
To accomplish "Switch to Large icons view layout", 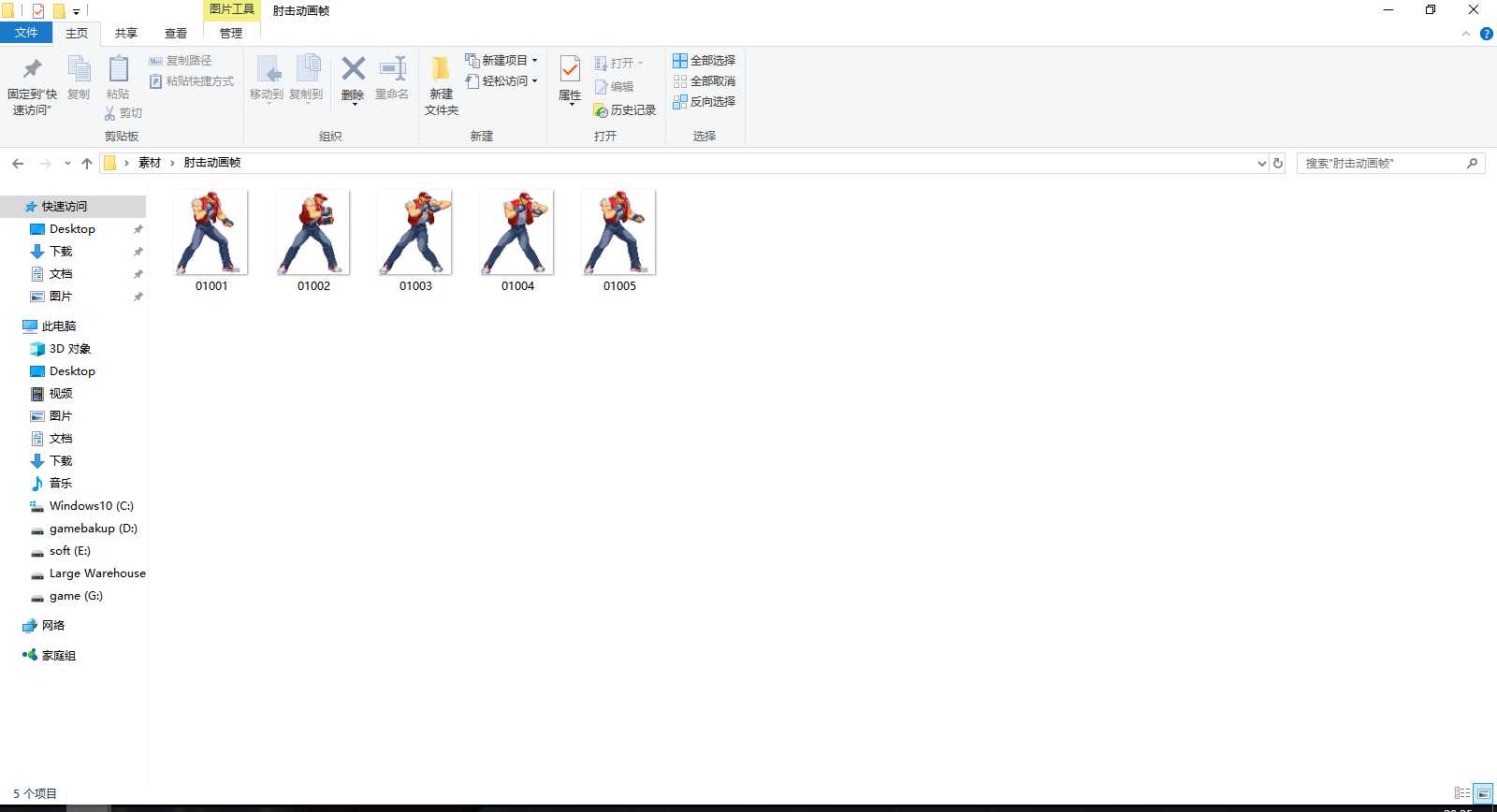I will tap(1483, 792).
